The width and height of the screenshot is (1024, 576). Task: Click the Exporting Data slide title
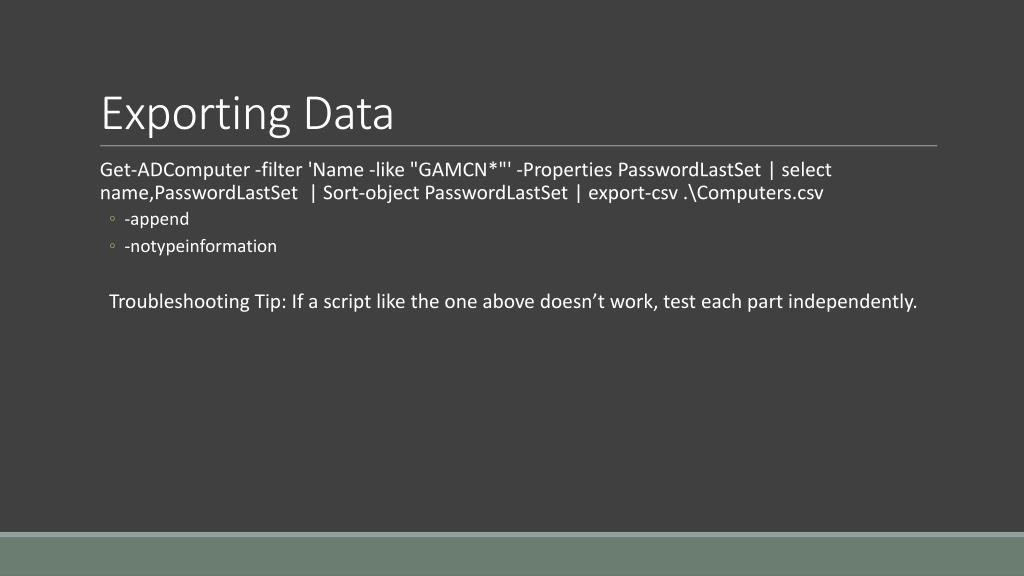(248, 114)
